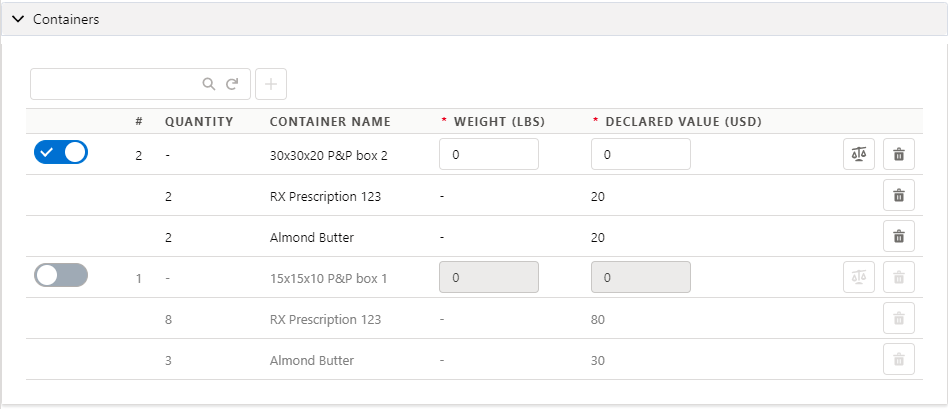Click the disabled declared value field for box 1

(x=640, y=278)
